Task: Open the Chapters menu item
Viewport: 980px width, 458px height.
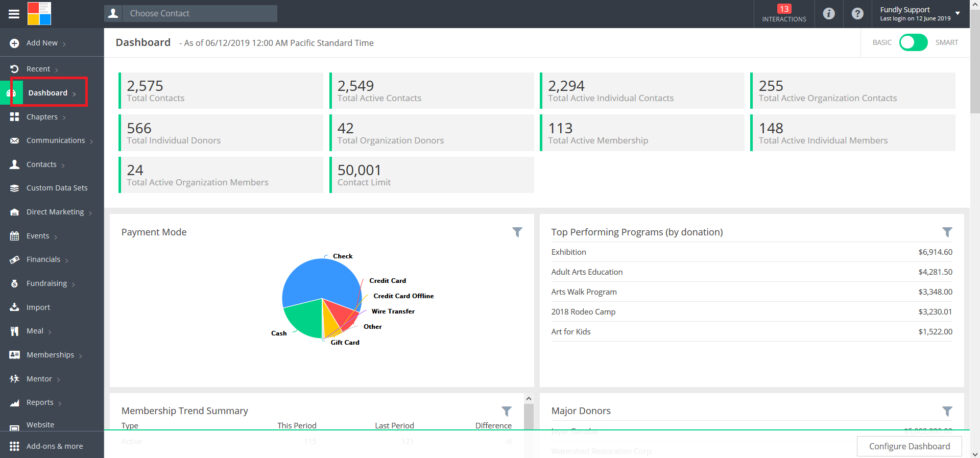Action: [x=42, y=117]
